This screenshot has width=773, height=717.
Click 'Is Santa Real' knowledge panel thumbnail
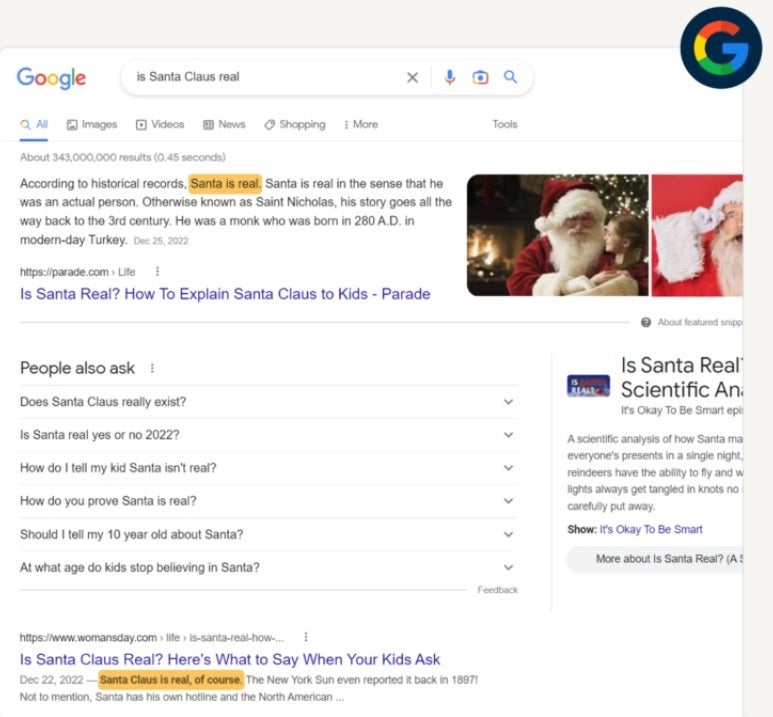(x=588, y=386)
